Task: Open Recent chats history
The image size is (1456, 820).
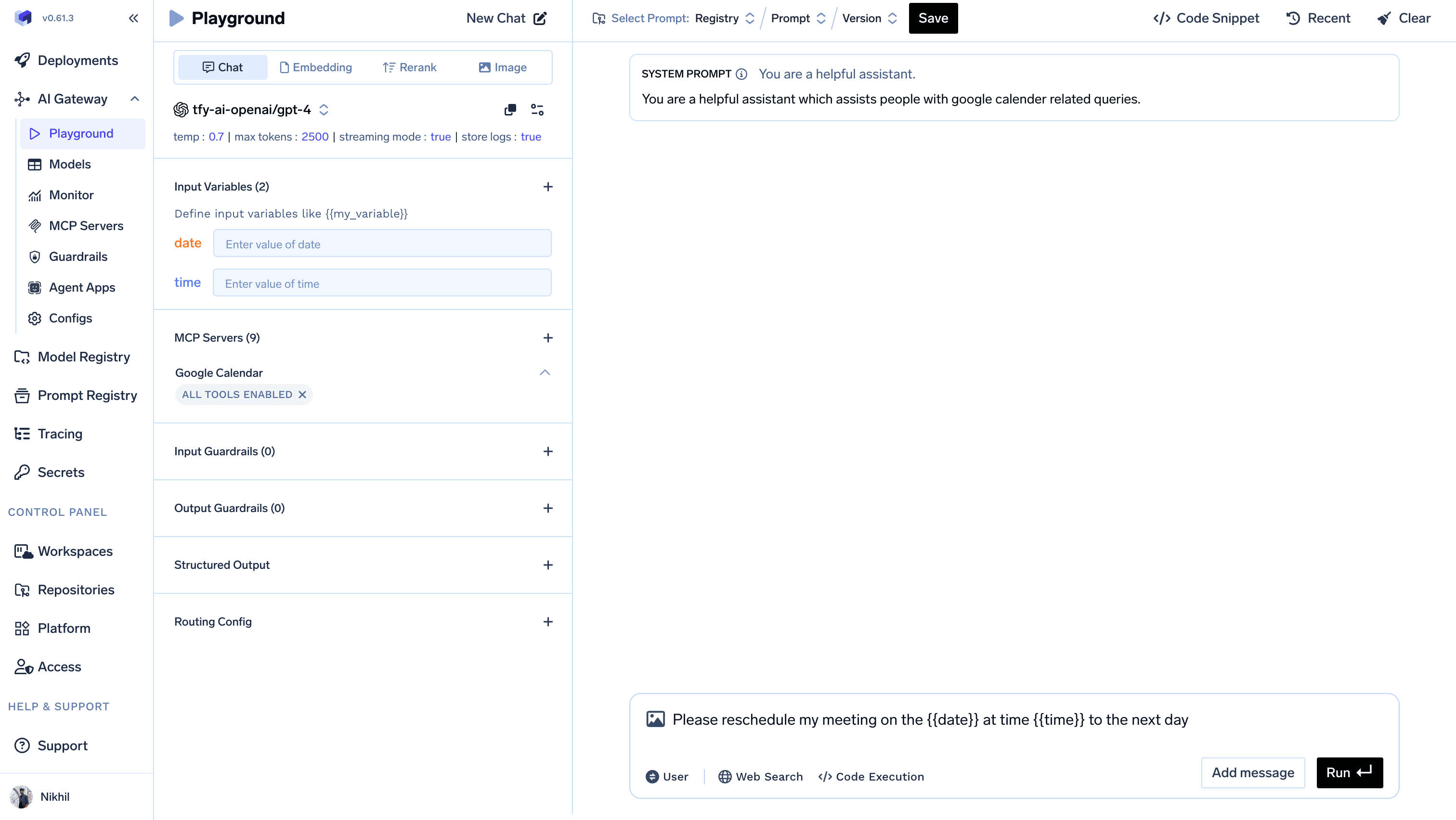Action: point(1318,18)
